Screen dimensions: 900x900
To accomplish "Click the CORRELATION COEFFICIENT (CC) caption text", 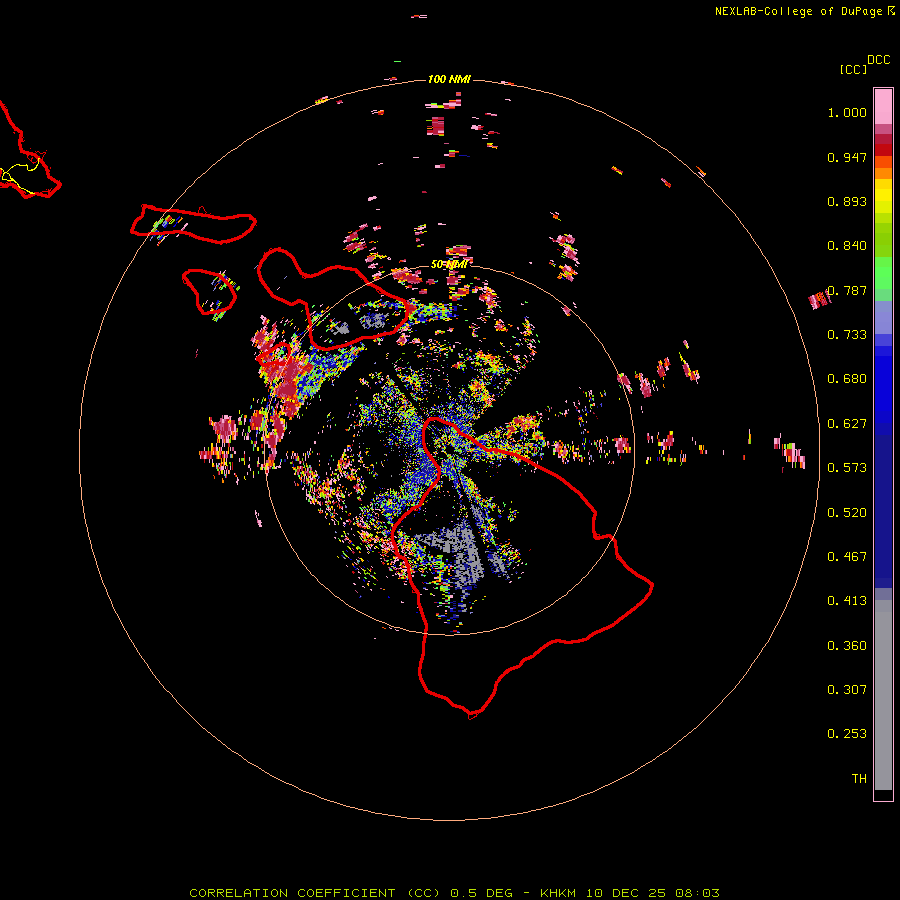I will pos(315,893).
